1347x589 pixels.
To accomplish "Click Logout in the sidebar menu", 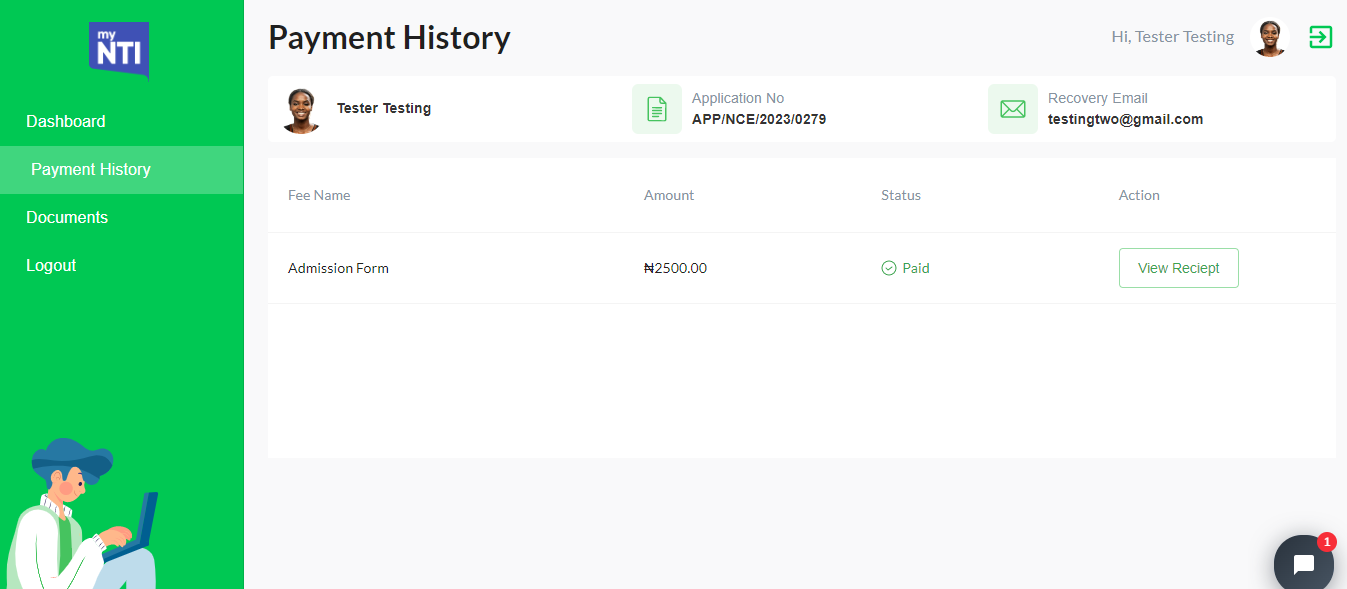I will coord(51,265).
